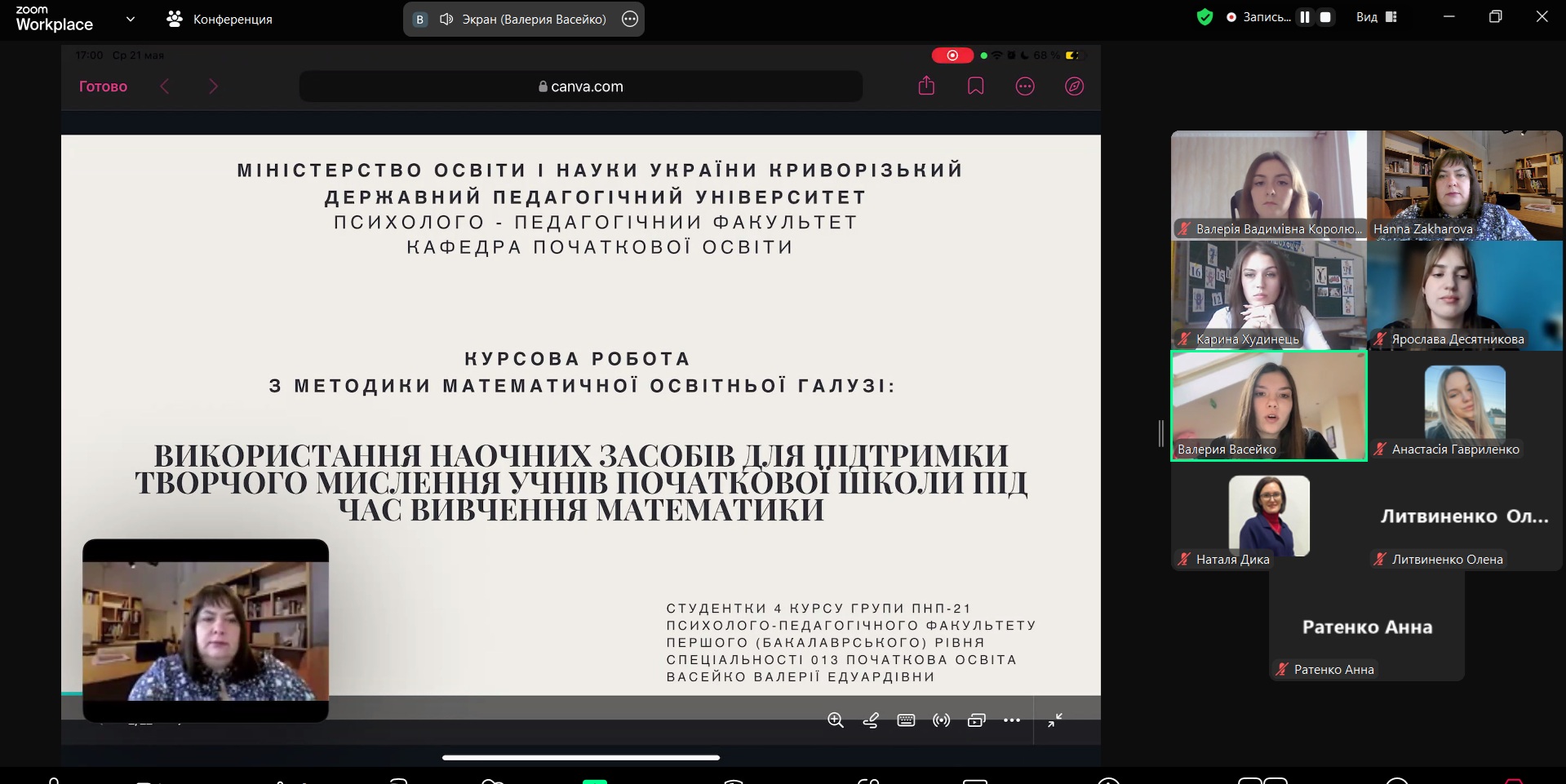1566x784 pixels.
Task: Click the white page indicator bar below the slide
Action: [x=579, y=757]
